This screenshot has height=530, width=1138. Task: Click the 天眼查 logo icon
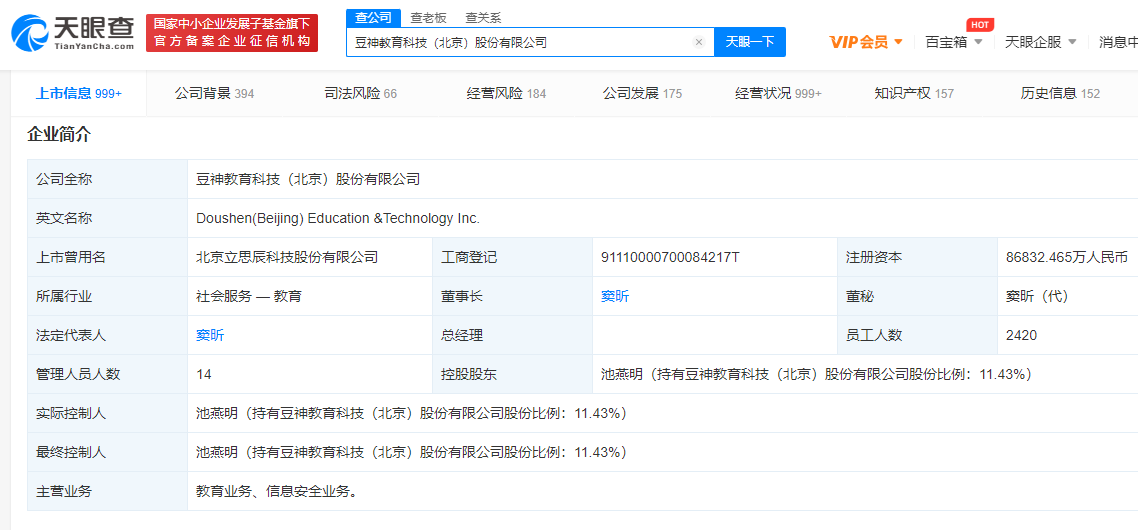[x=30, y=32]
